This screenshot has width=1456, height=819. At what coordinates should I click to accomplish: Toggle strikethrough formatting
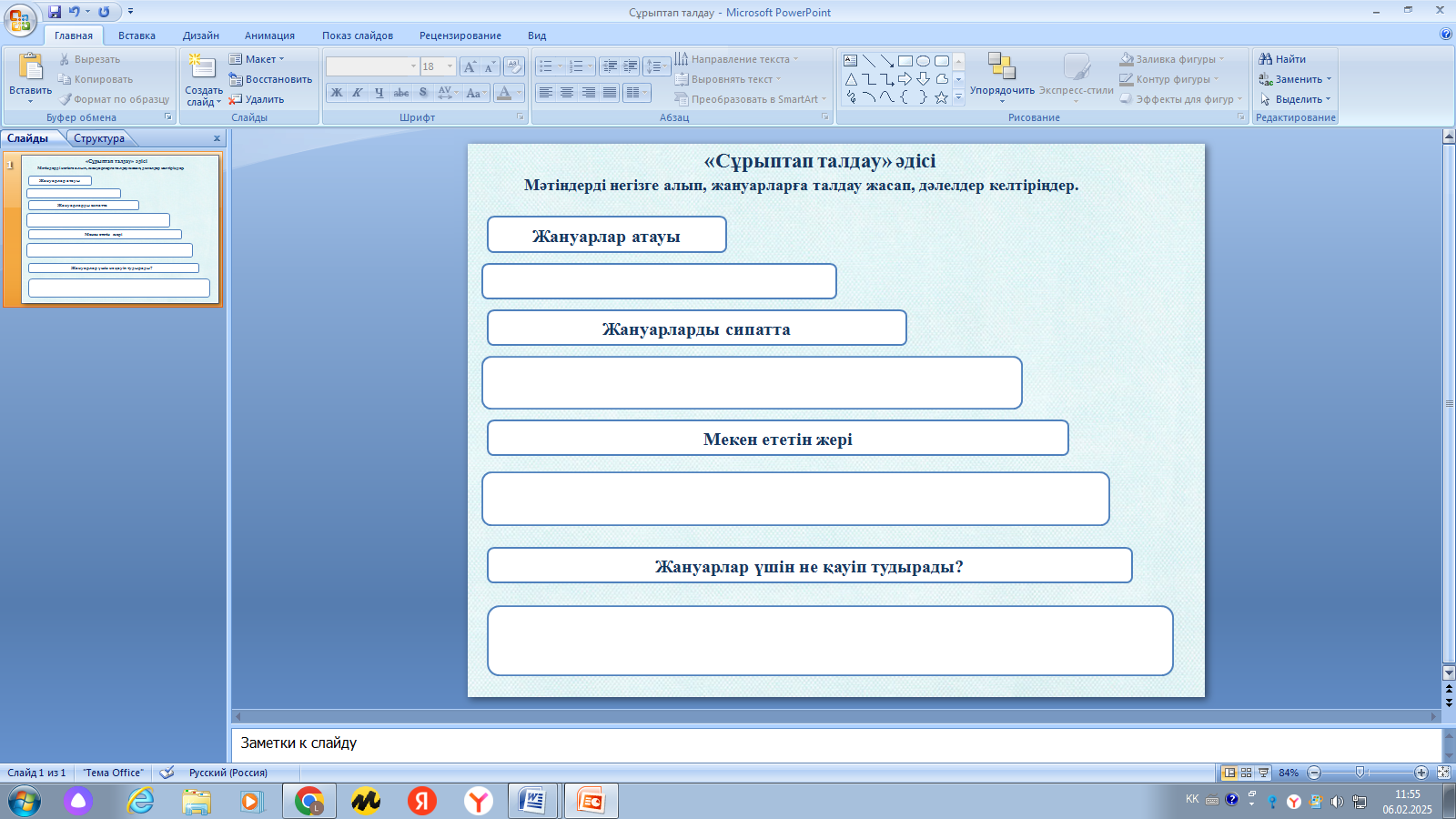tap(400, 93)
